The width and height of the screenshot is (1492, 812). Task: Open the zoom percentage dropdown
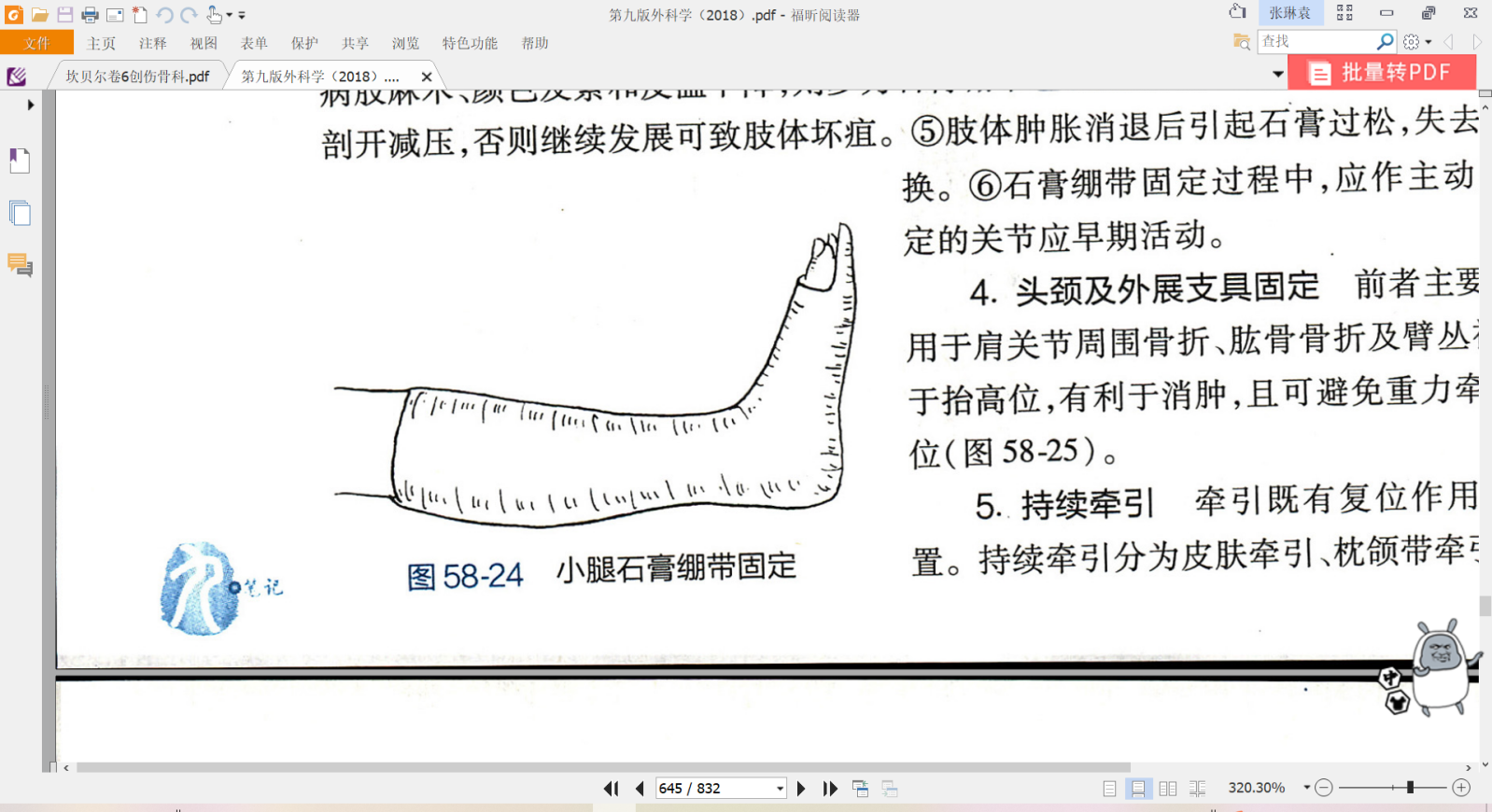1306,788
